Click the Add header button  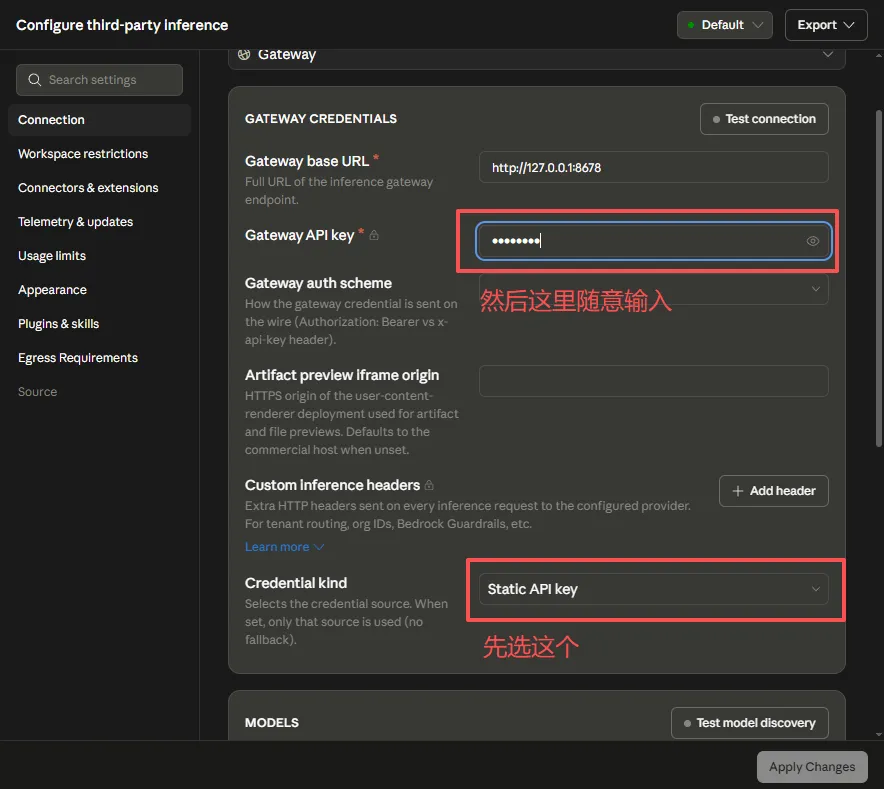774,491
